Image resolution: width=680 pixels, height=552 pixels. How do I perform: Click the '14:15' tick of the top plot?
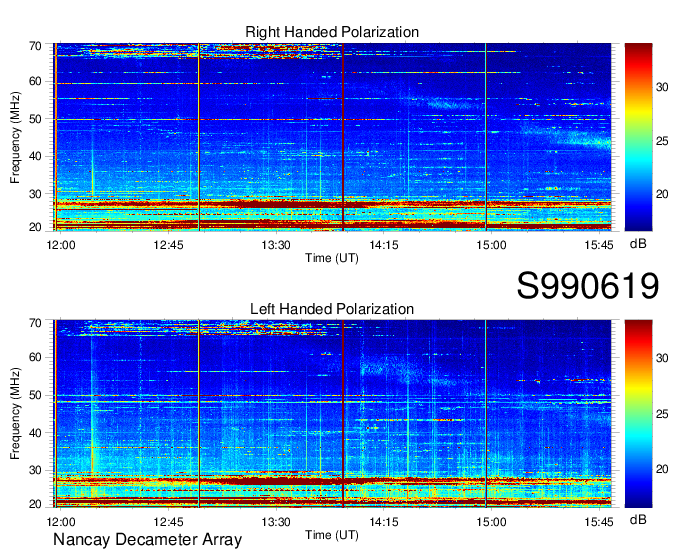(x=384, y=245)
